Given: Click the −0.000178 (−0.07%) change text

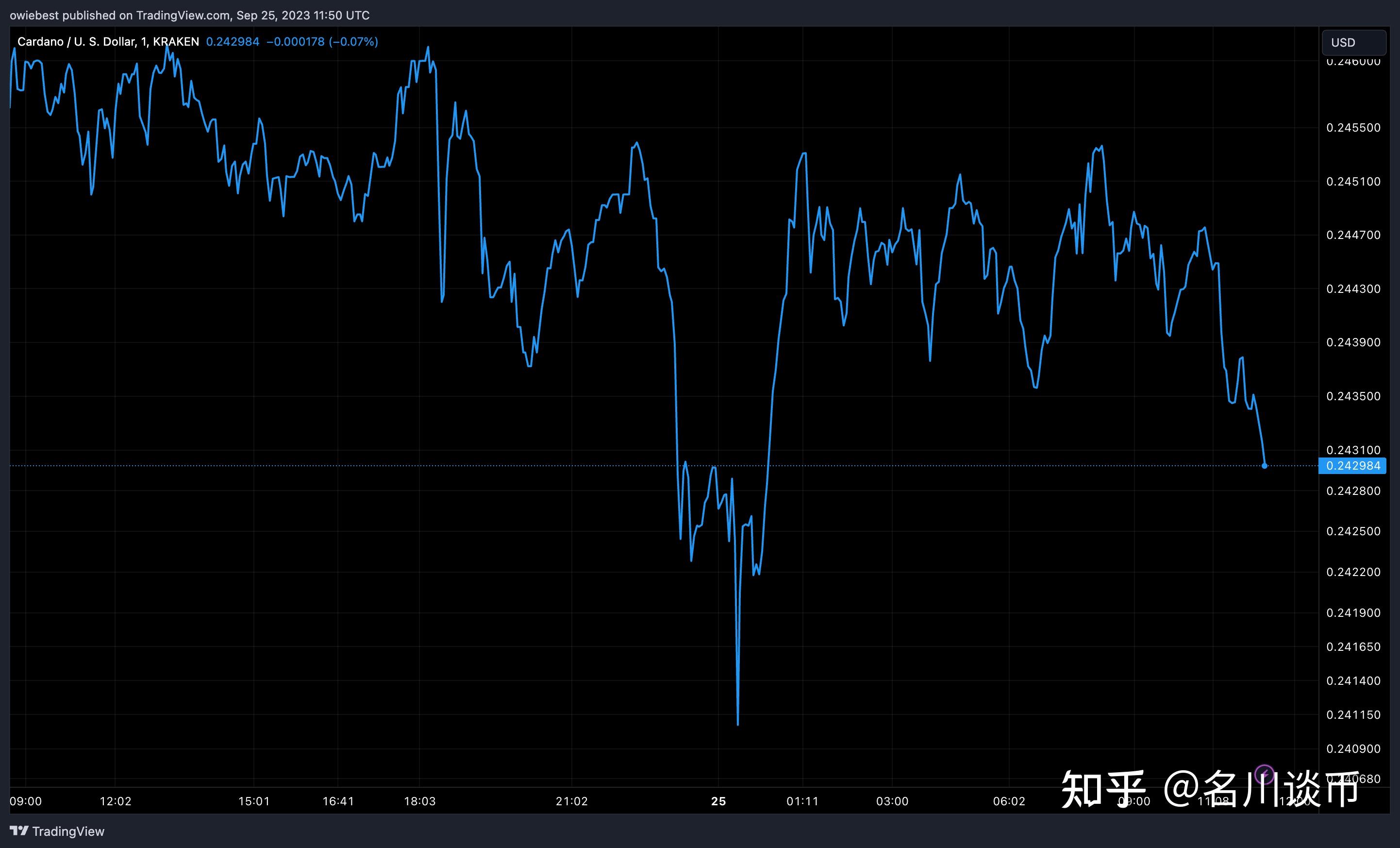Looking at the screenshot, I should coord(322,41).
